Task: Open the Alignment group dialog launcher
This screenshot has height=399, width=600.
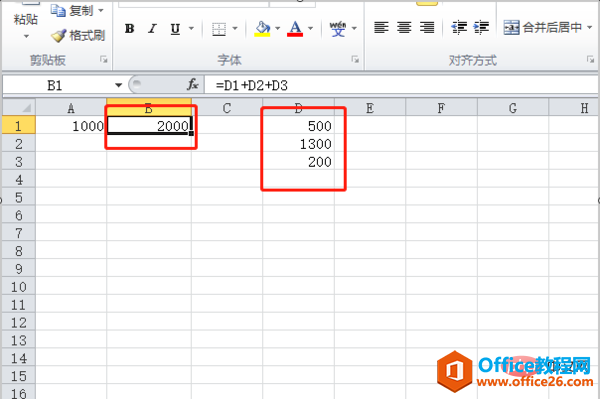Action: [x=590, y=59]
